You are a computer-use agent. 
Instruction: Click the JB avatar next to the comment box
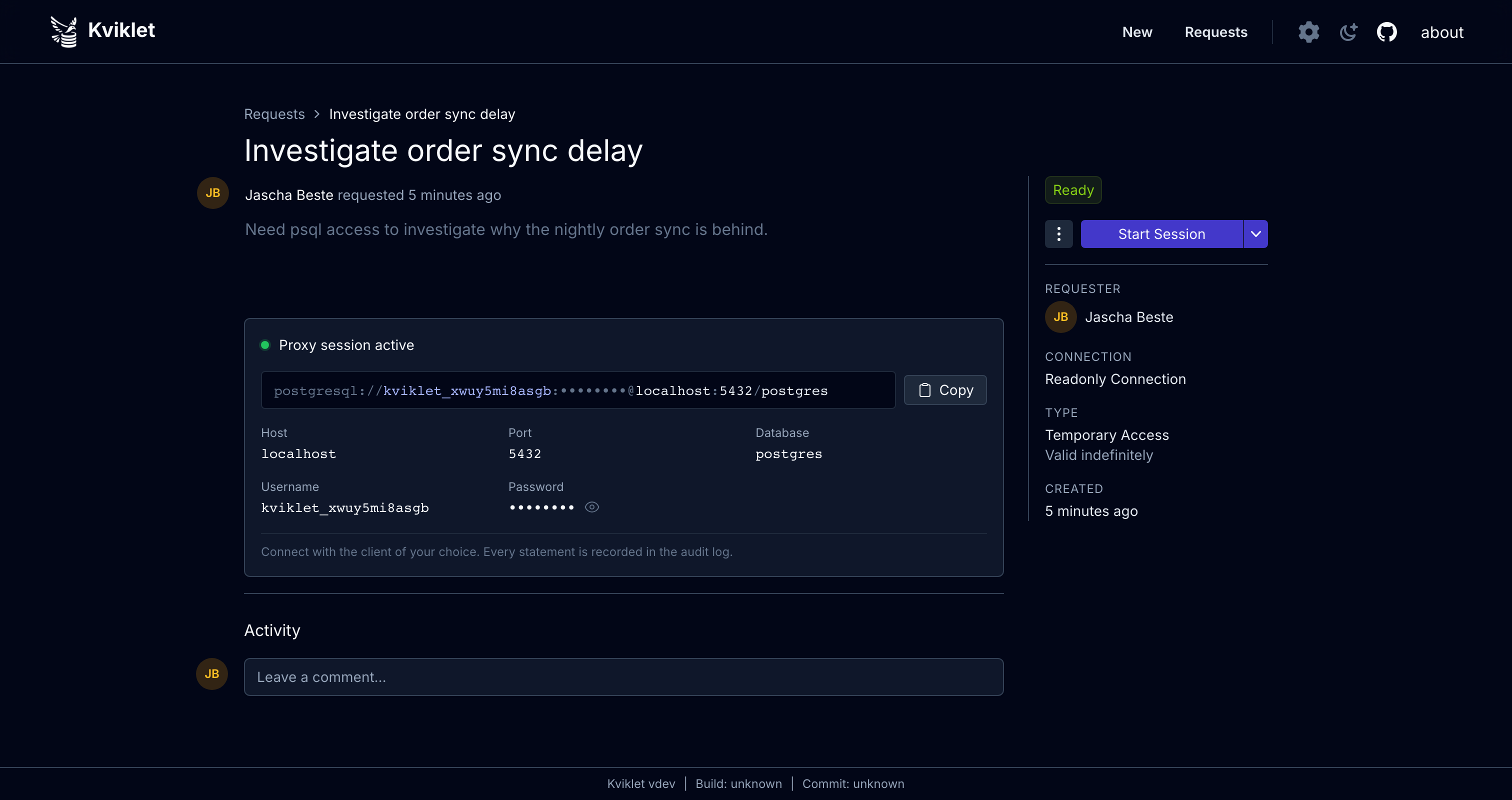tap(211, 674)
